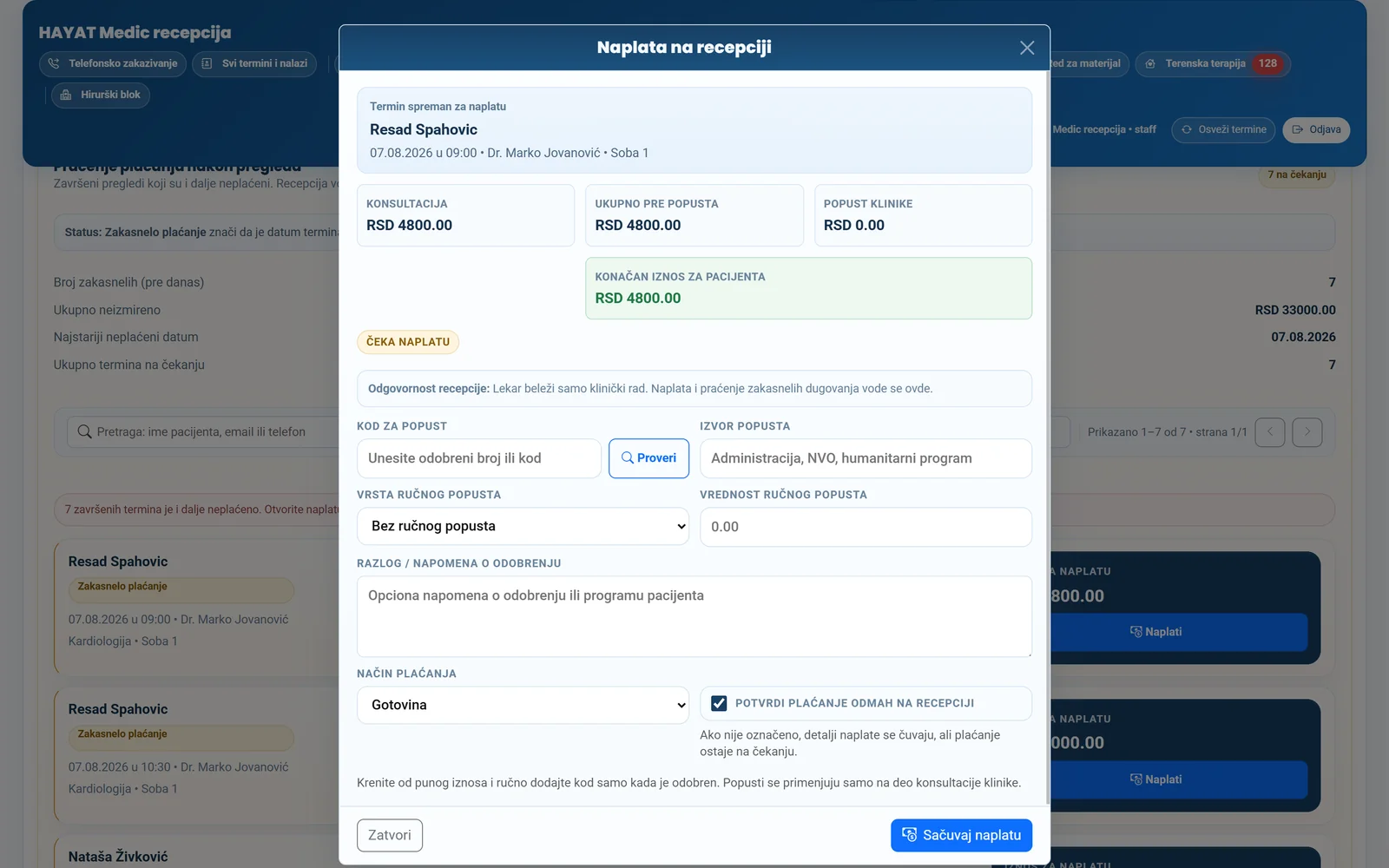Click the Konsultacija RSD 4800.00 amount
Viewport: 1389px width, 868px height.
pos(409,225)
